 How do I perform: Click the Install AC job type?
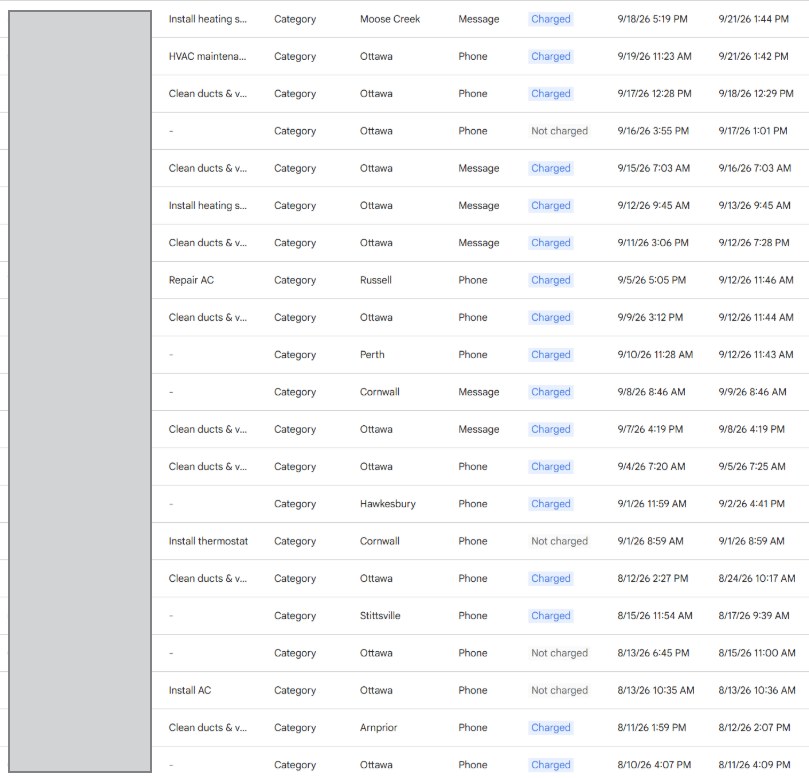tap(190, 690)
